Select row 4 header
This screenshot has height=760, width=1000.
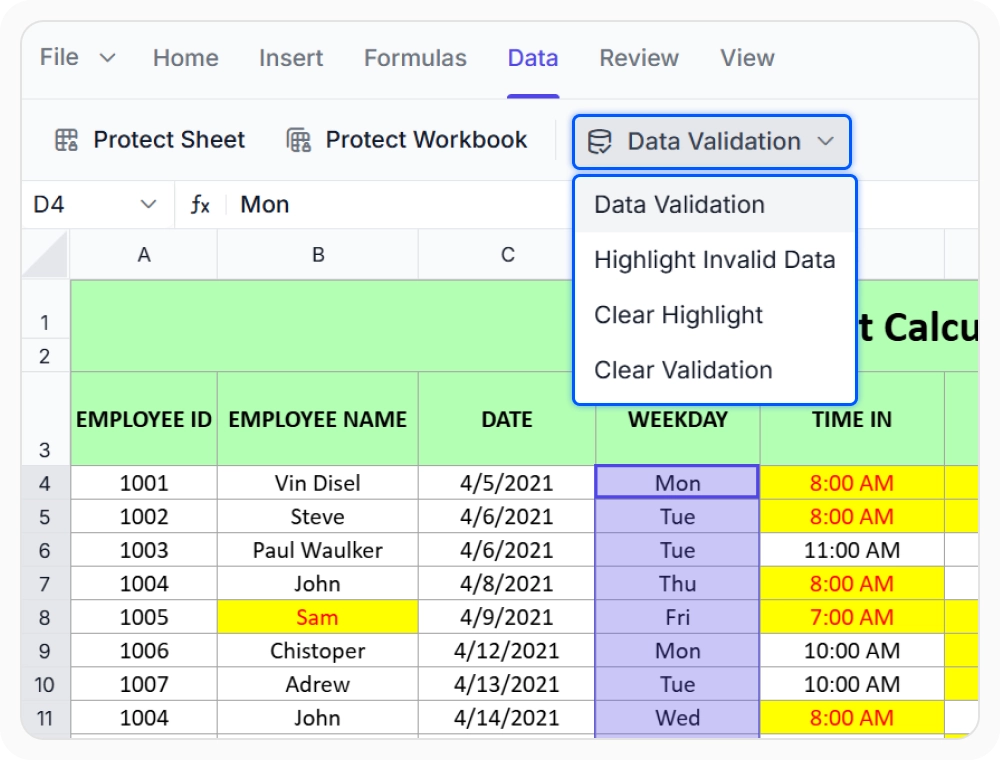(45, 483)
